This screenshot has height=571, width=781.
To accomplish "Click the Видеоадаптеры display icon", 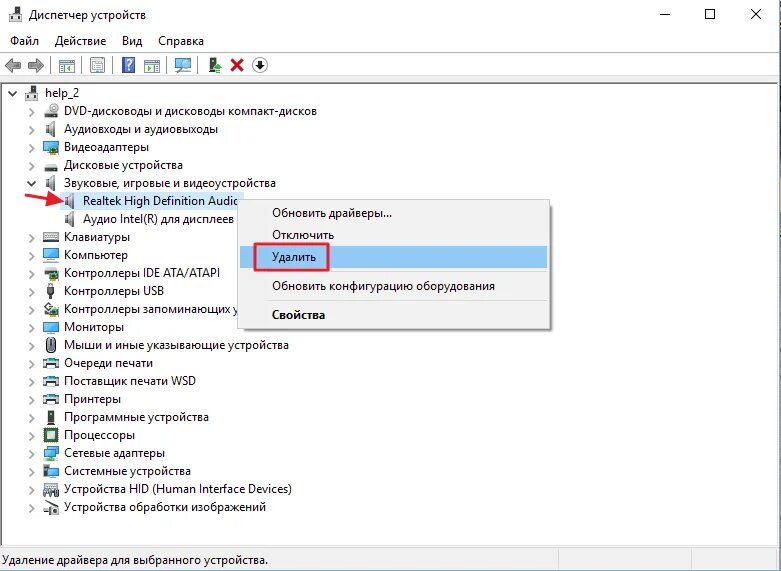I will [x=51, y=147].
